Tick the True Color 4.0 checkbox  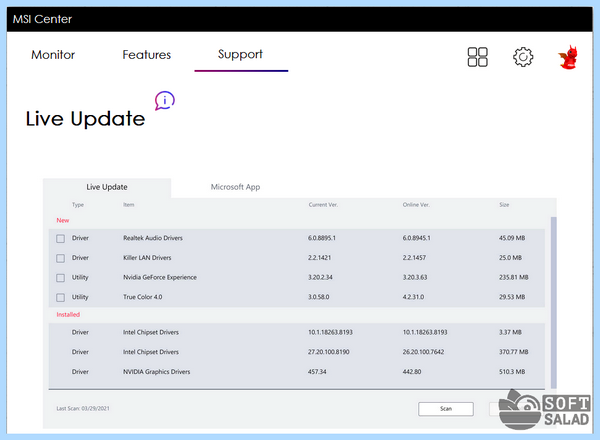(x=60, y=297)
